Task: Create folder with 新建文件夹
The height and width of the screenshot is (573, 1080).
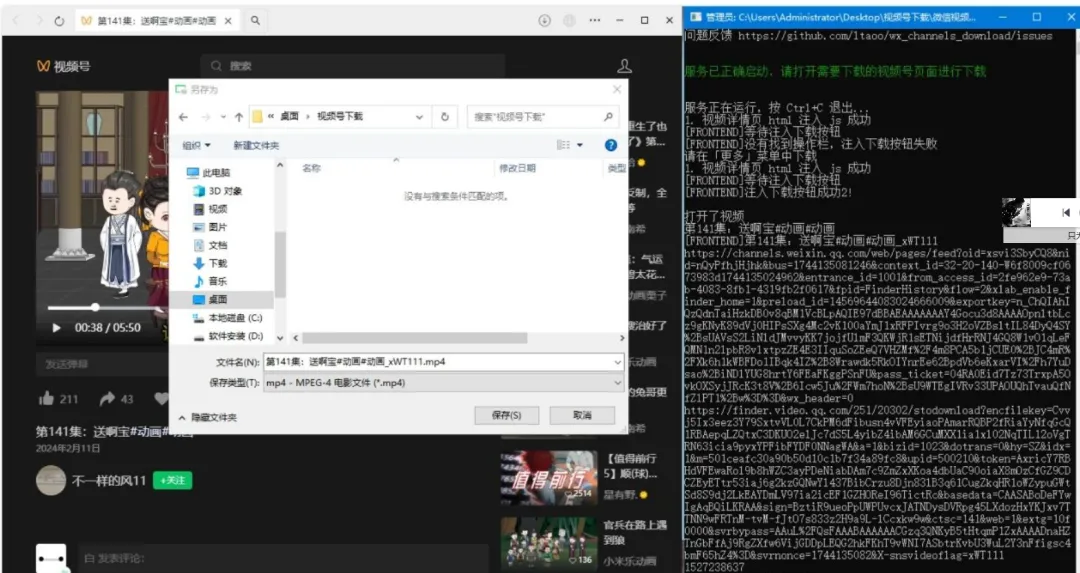Action: pyautogui.click(x=256, y=145)
